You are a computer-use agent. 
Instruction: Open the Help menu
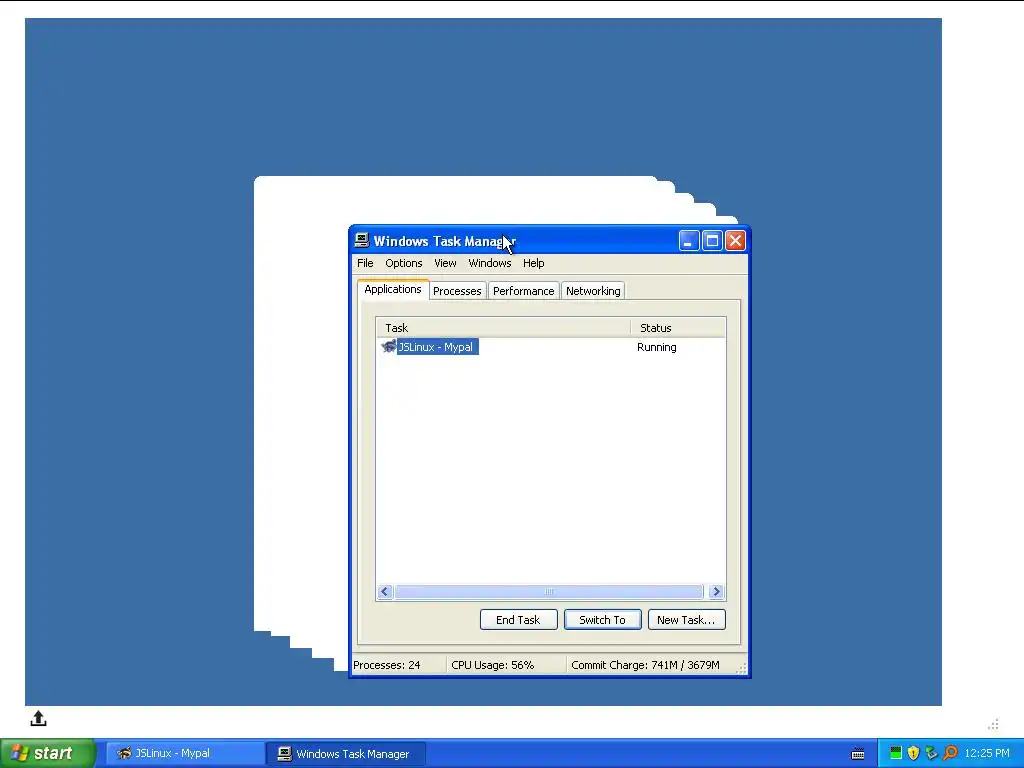(534, 263)
